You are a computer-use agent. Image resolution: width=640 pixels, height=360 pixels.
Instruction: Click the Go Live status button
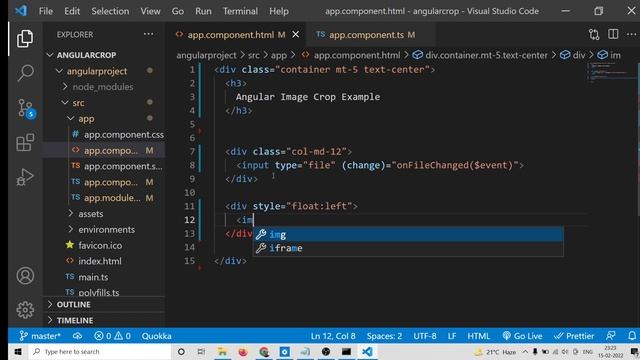coord(522,336)
